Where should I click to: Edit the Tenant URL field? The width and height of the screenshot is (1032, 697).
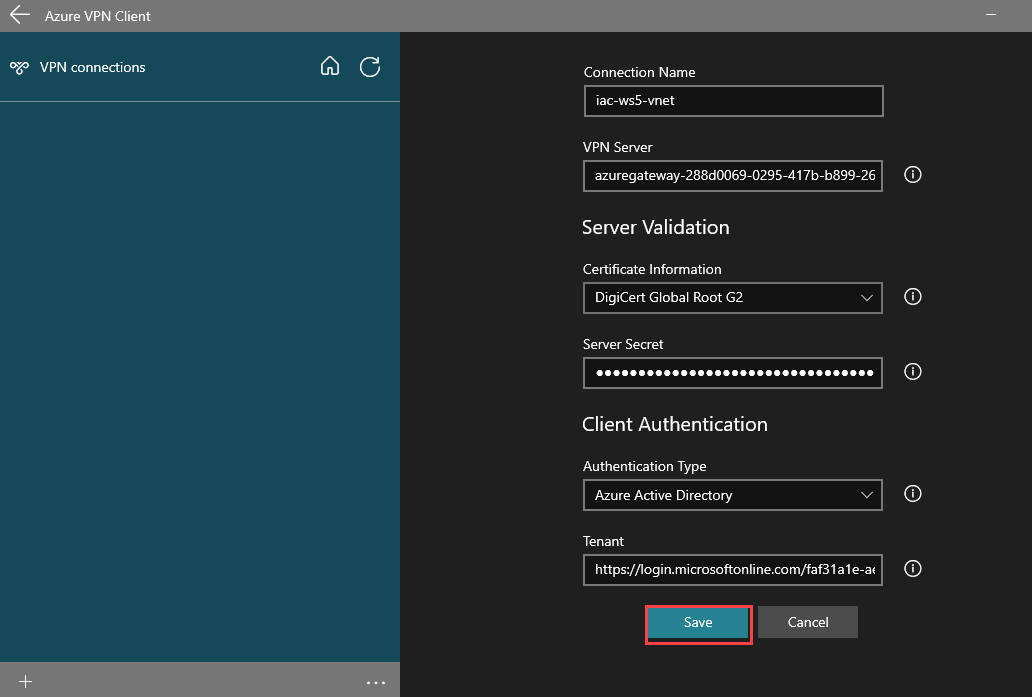click(733, 570)
